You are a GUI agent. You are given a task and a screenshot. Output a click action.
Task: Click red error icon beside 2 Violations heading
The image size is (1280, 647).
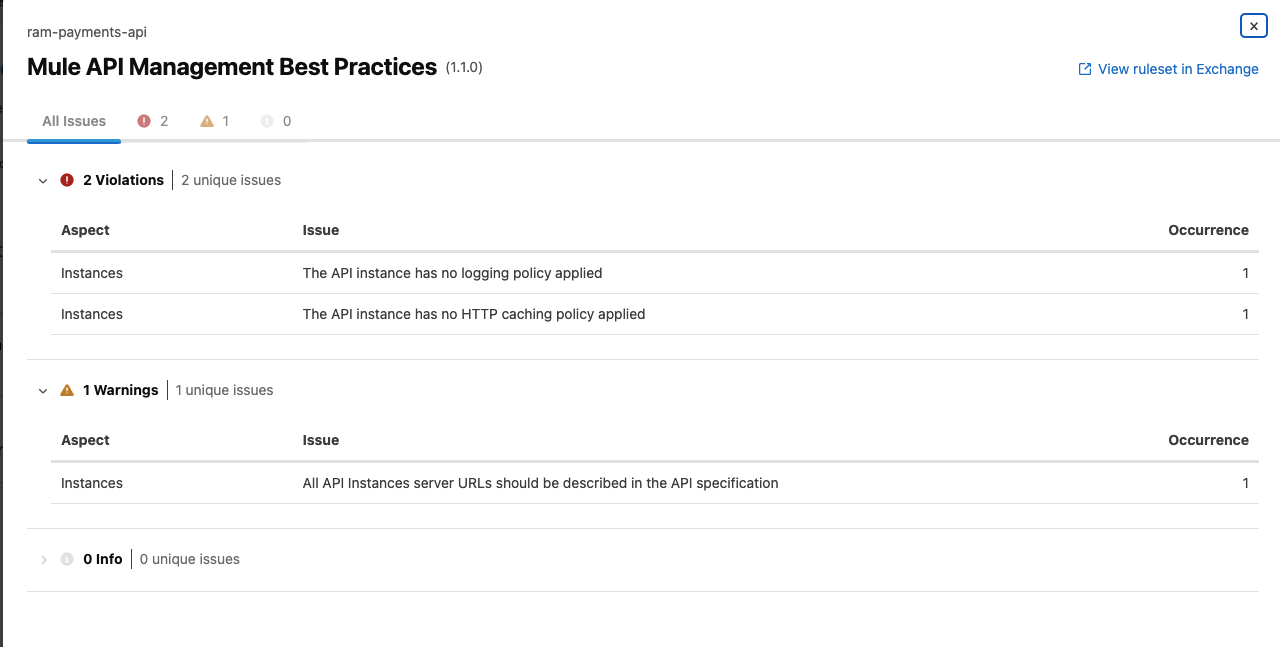pos(67,180)
